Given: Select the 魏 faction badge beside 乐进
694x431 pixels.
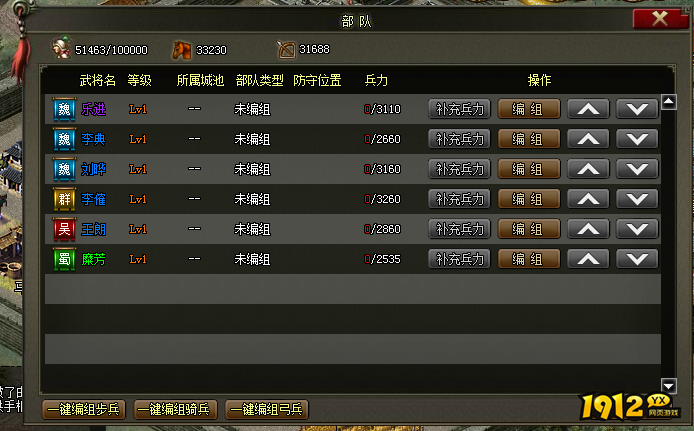Looking at the screenshot, I should 65,109.
